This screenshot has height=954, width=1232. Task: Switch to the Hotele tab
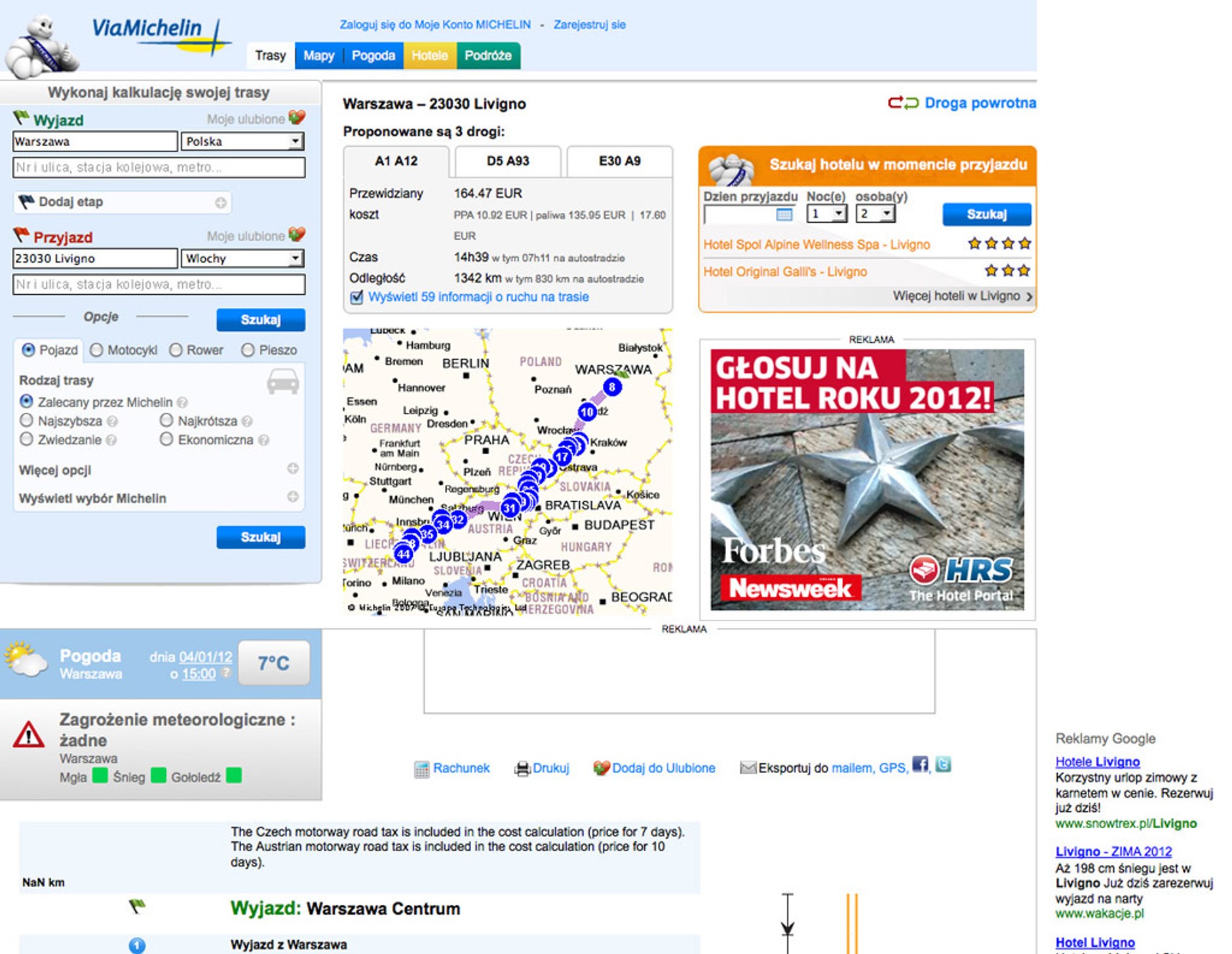pos(429,56)
